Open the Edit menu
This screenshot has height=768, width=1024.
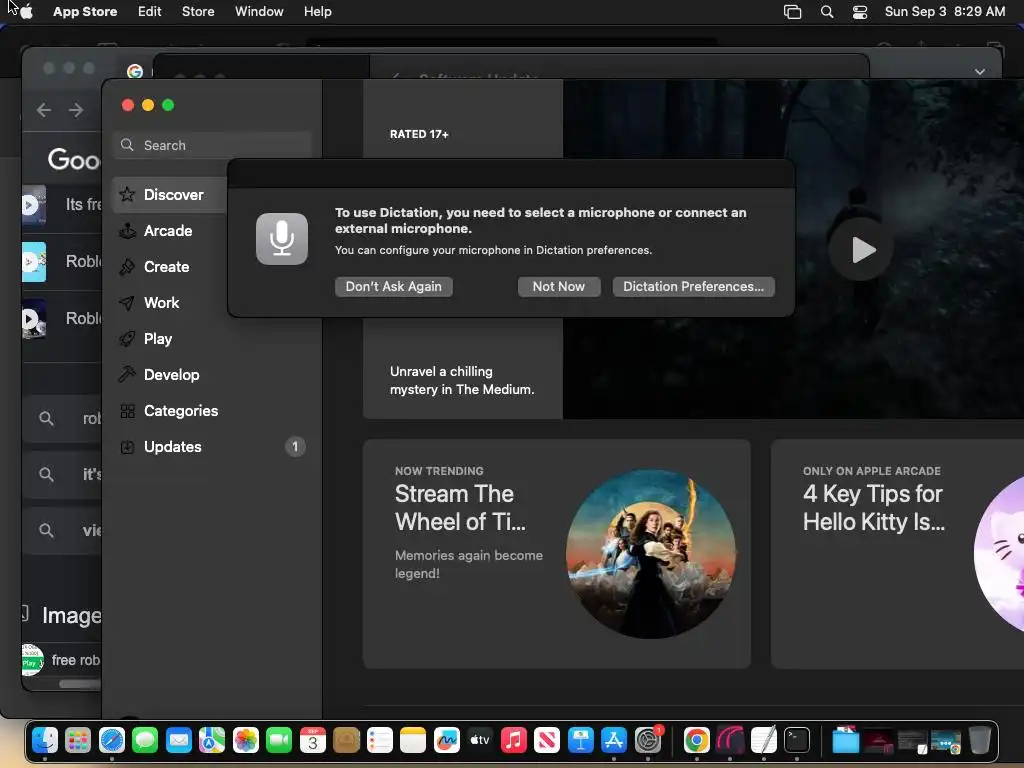(150, 11)
